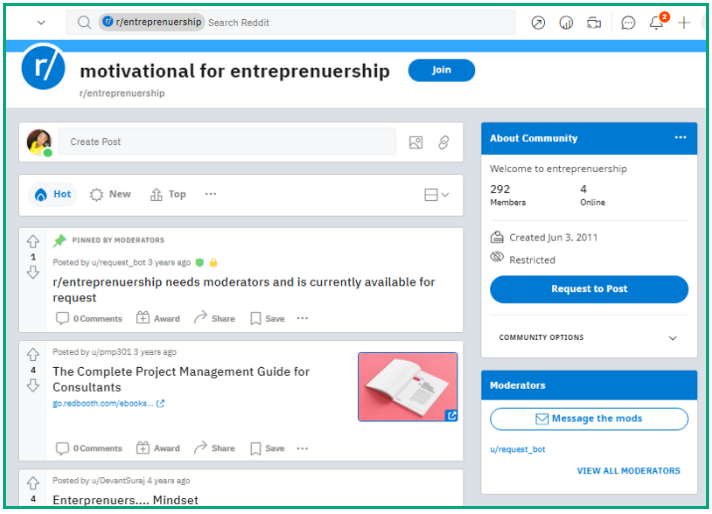Expand the header navigation dropdown chevron

click(41, 22)
